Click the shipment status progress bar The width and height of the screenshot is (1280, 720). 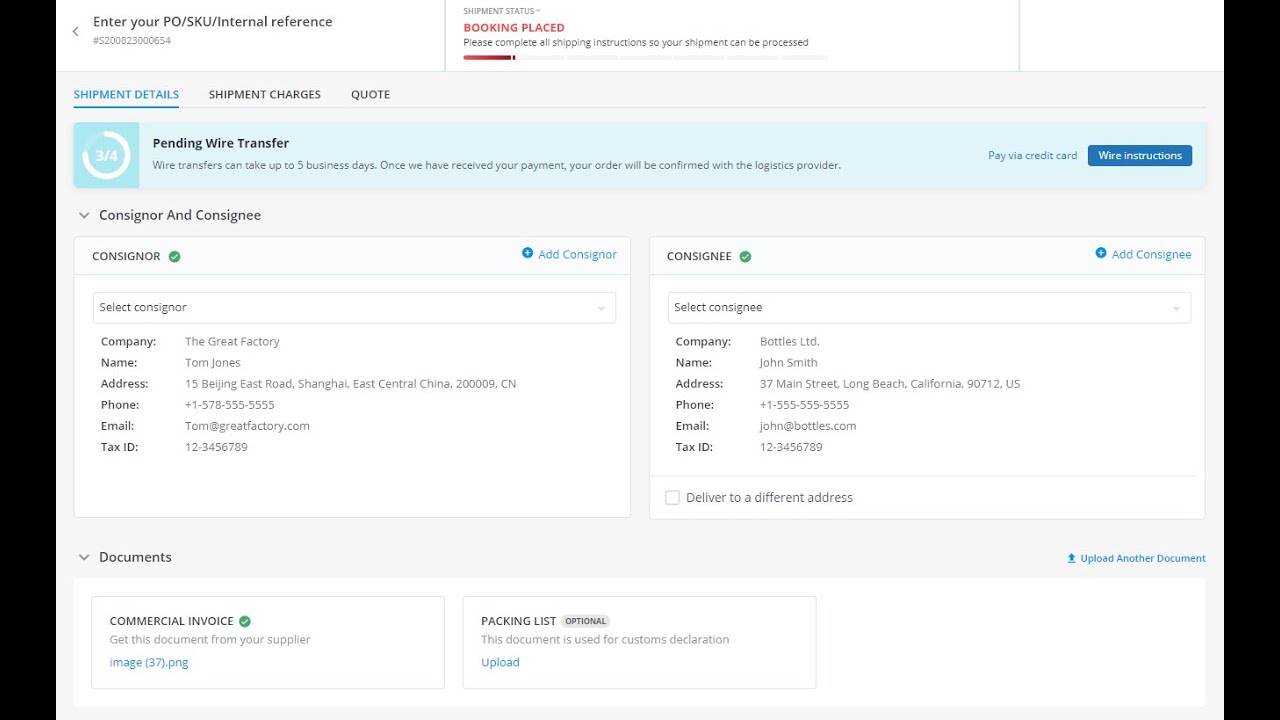tap(645, 58)
